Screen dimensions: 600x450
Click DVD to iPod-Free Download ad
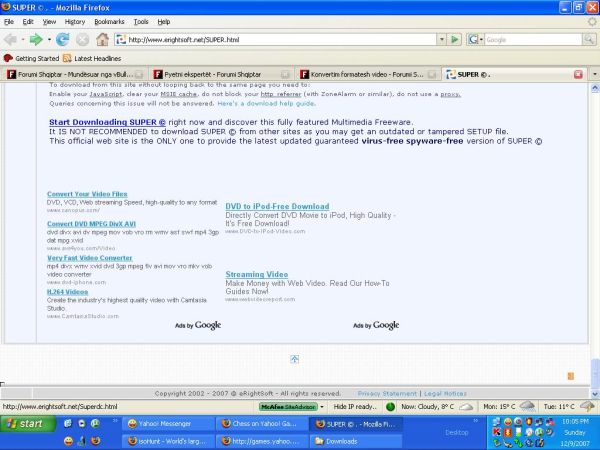tap(277, 206)
